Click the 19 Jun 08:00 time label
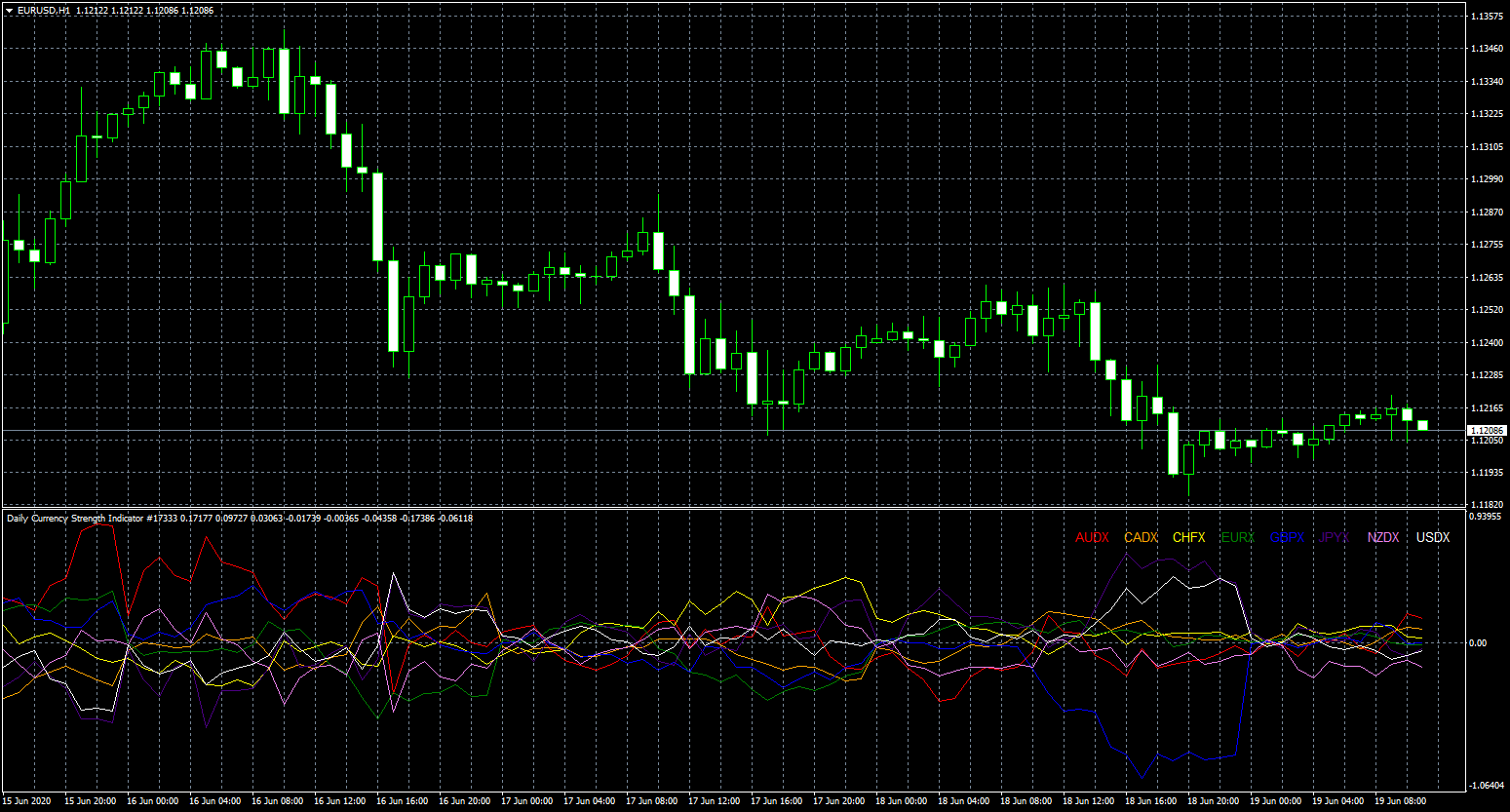Screen dimensions: 1510x812 tap(1401, 801)
